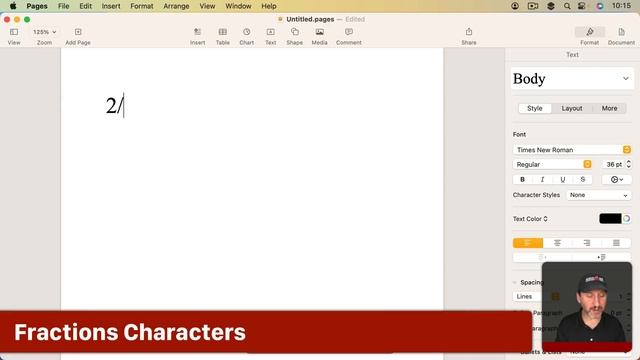Click the 36 pt font size field

[x=613, y=164]
